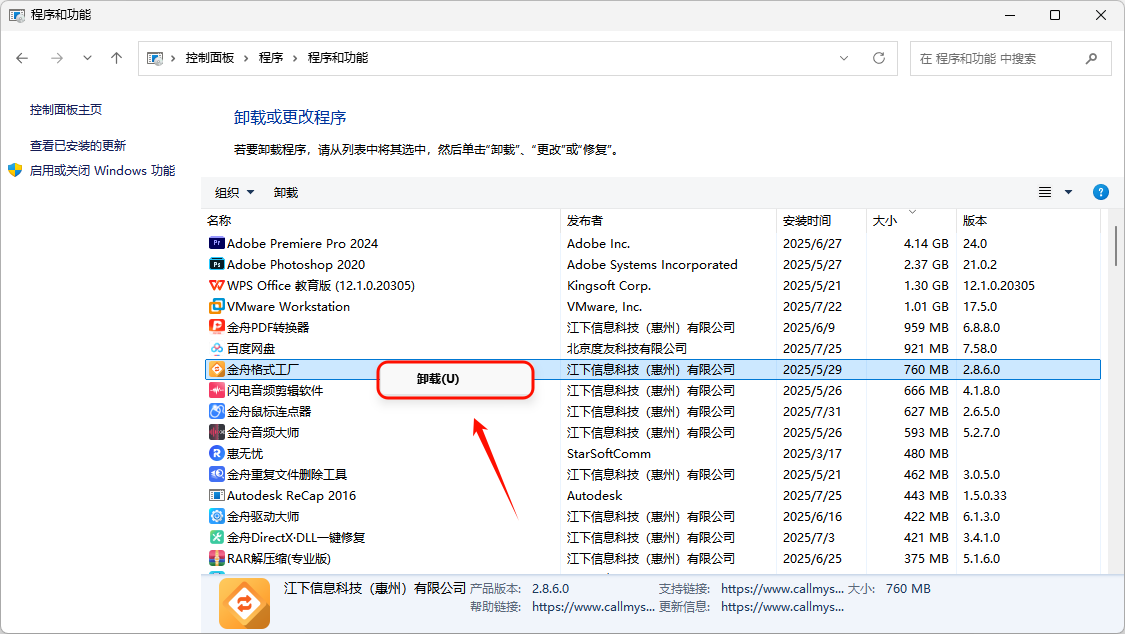The height and width of the screenshot is (634, 1125).
Task: Click the 程序和功能 breadcrumb segment
Action: [x=338, y=58]
